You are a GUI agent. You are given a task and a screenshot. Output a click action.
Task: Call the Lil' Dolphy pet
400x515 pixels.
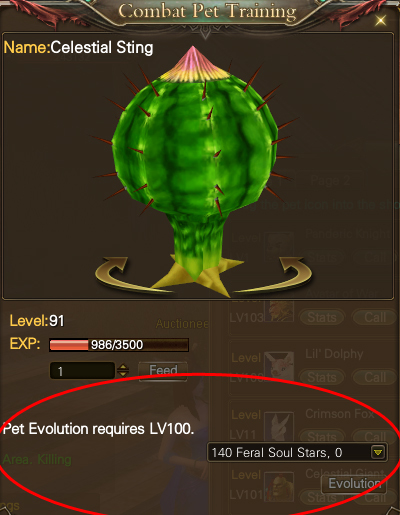pyautogui.click(x=375, y=377)
